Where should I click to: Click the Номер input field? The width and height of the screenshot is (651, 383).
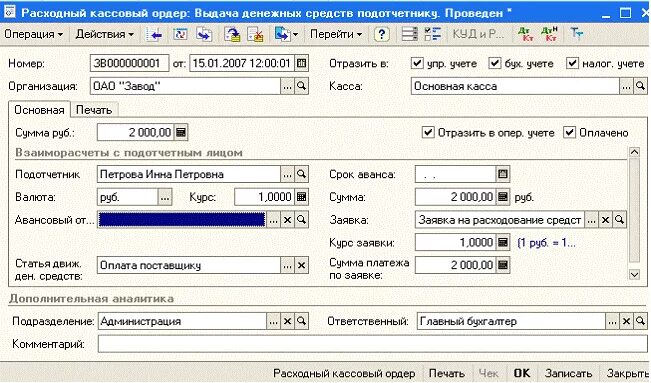(x=130, y=63)
